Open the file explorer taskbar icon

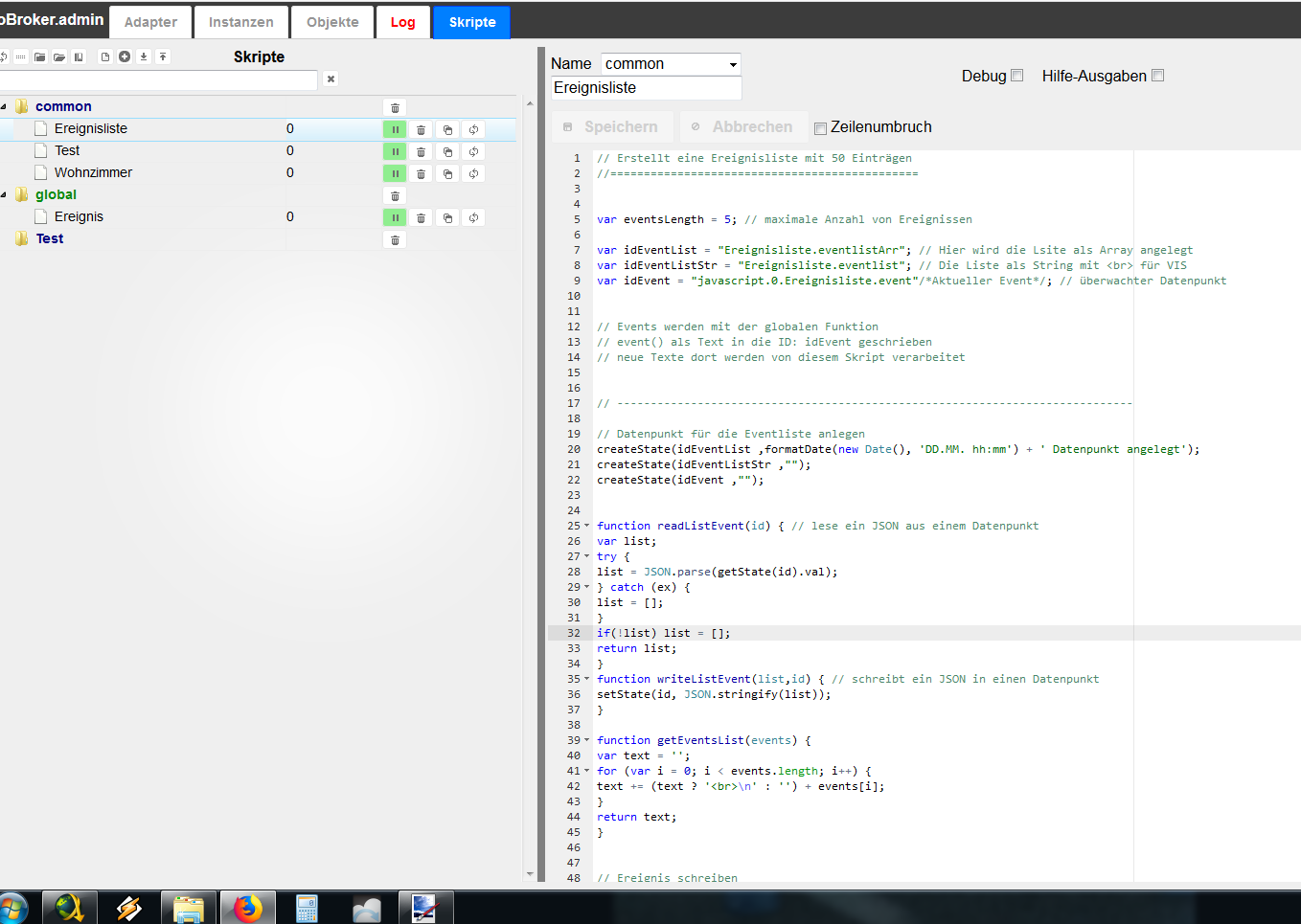[189, 908]
